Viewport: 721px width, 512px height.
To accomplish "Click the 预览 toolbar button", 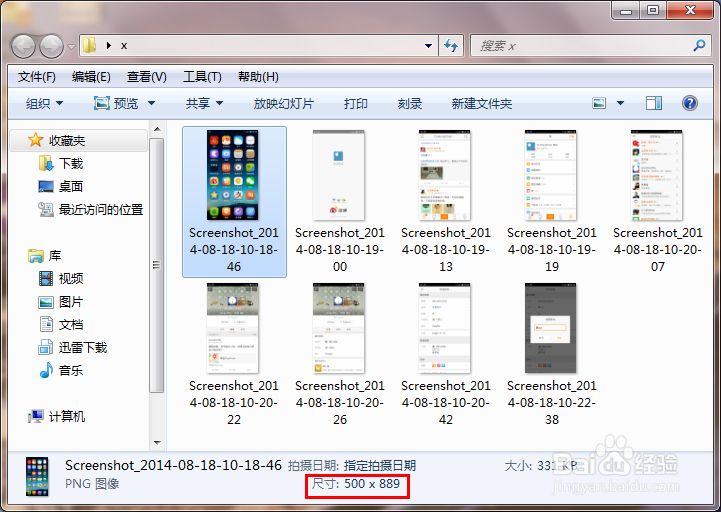I will pyautogui.click(x=116, y=104).
